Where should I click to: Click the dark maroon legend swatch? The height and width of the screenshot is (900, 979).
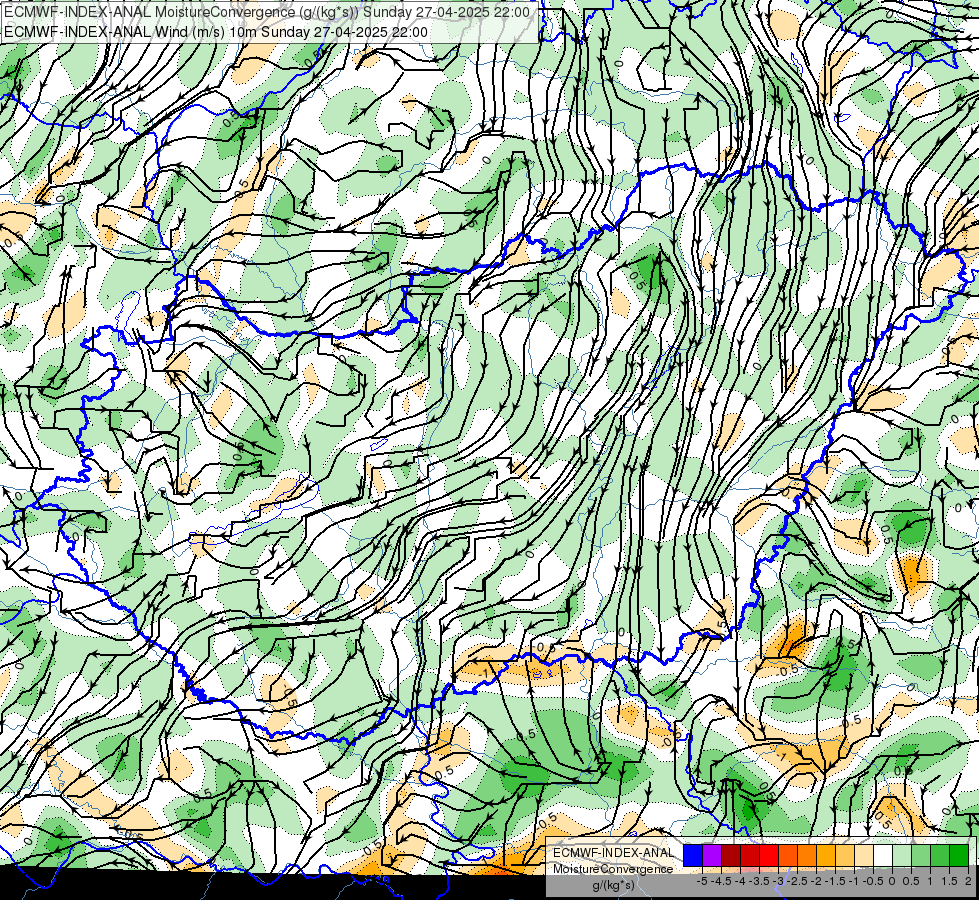(x=731, y=856)
